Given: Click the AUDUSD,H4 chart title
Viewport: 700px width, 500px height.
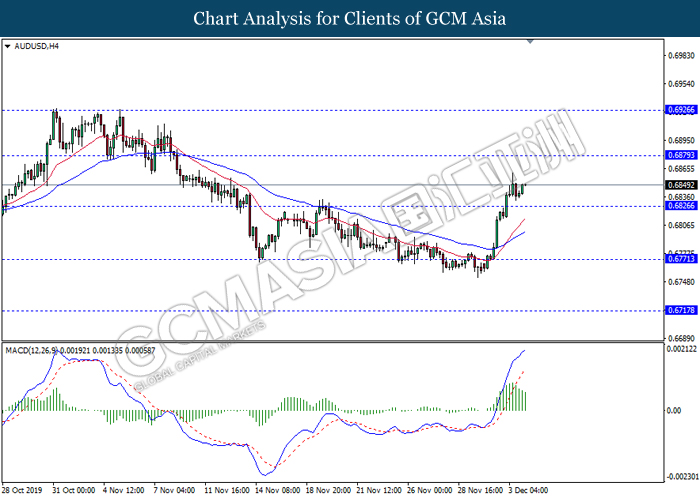Looking at the screenshot, I should [37, 46].
